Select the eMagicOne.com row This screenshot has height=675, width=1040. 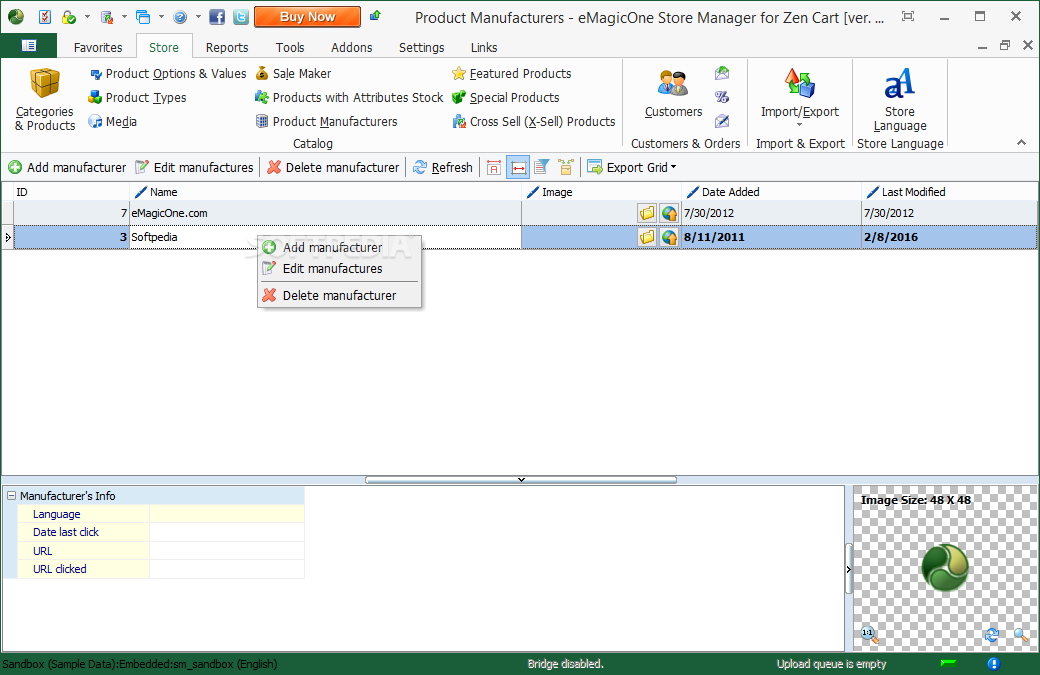click(519, 213)
